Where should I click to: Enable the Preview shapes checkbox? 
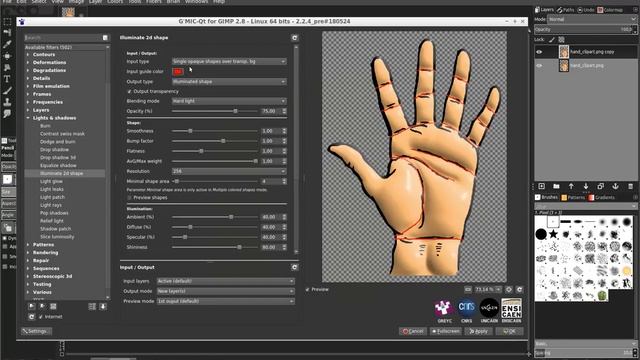129,198
